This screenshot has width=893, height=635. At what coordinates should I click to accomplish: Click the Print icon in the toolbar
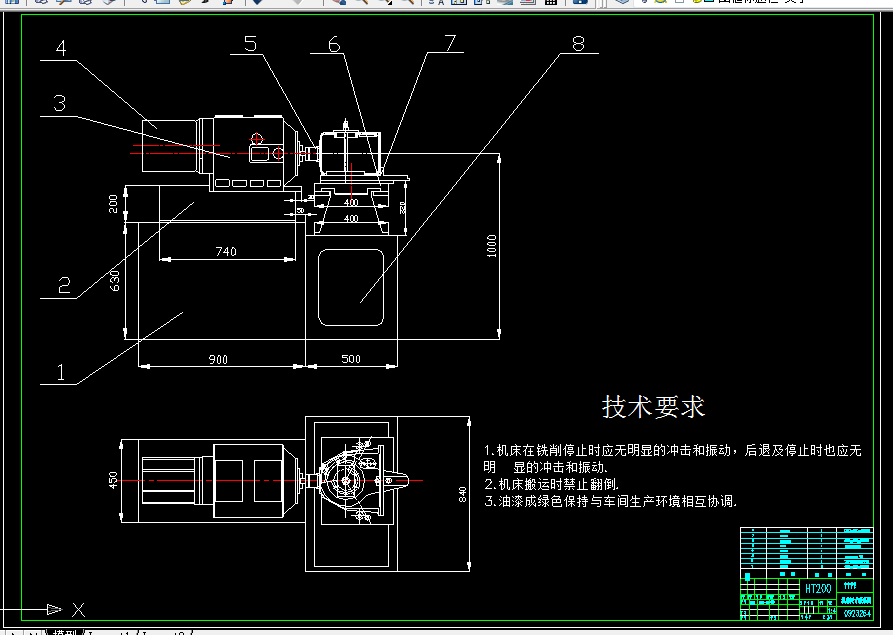(x=84, y=5)
